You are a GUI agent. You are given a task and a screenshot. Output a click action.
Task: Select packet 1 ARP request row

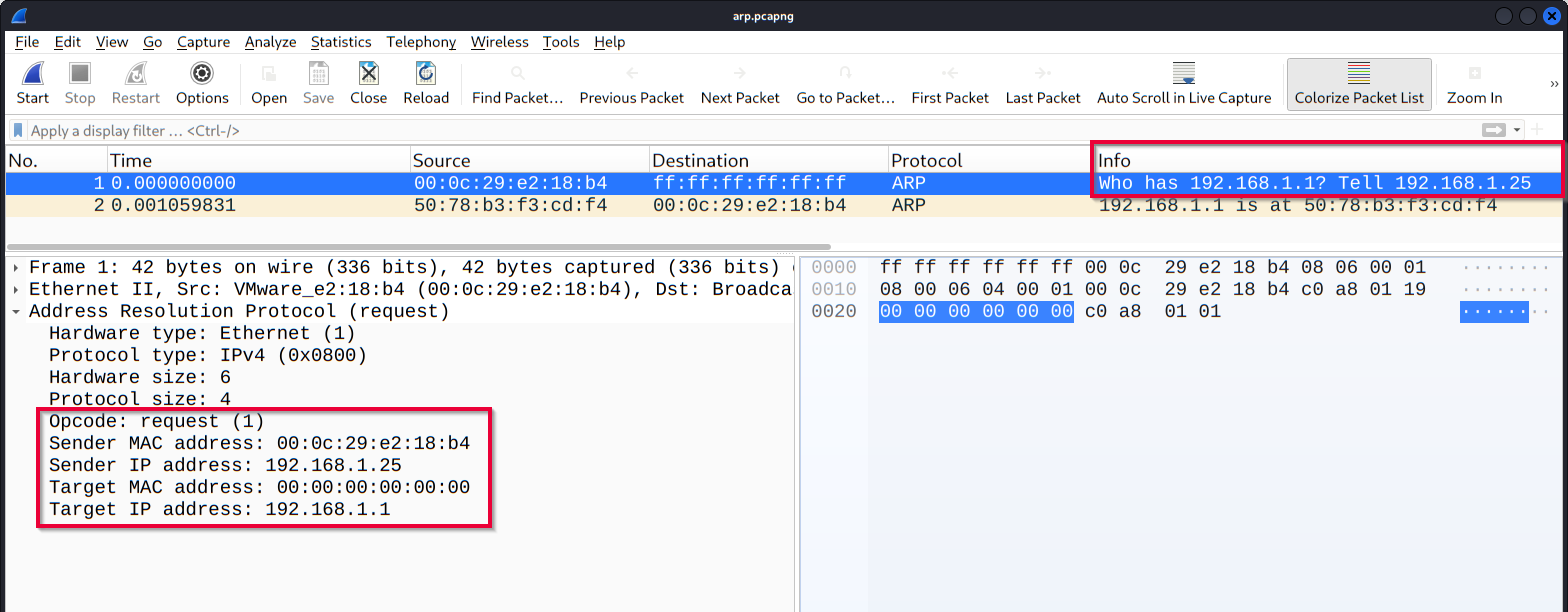(783, 183)
